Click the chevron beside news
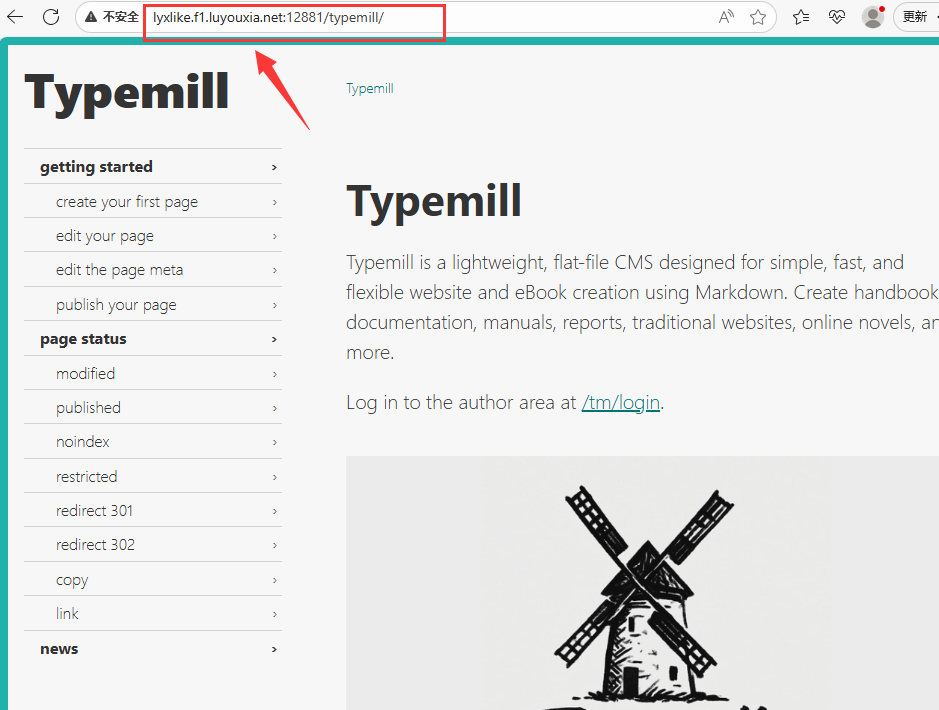939x710 pixels. (x=274, y=649)
